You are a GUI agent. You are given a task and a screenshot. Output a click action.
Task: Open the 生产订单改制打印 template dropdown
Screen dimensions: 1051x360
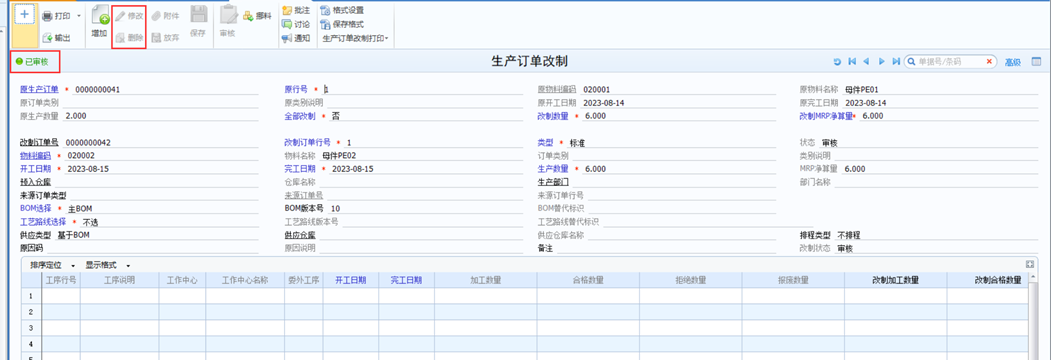[x=355, y=38]
